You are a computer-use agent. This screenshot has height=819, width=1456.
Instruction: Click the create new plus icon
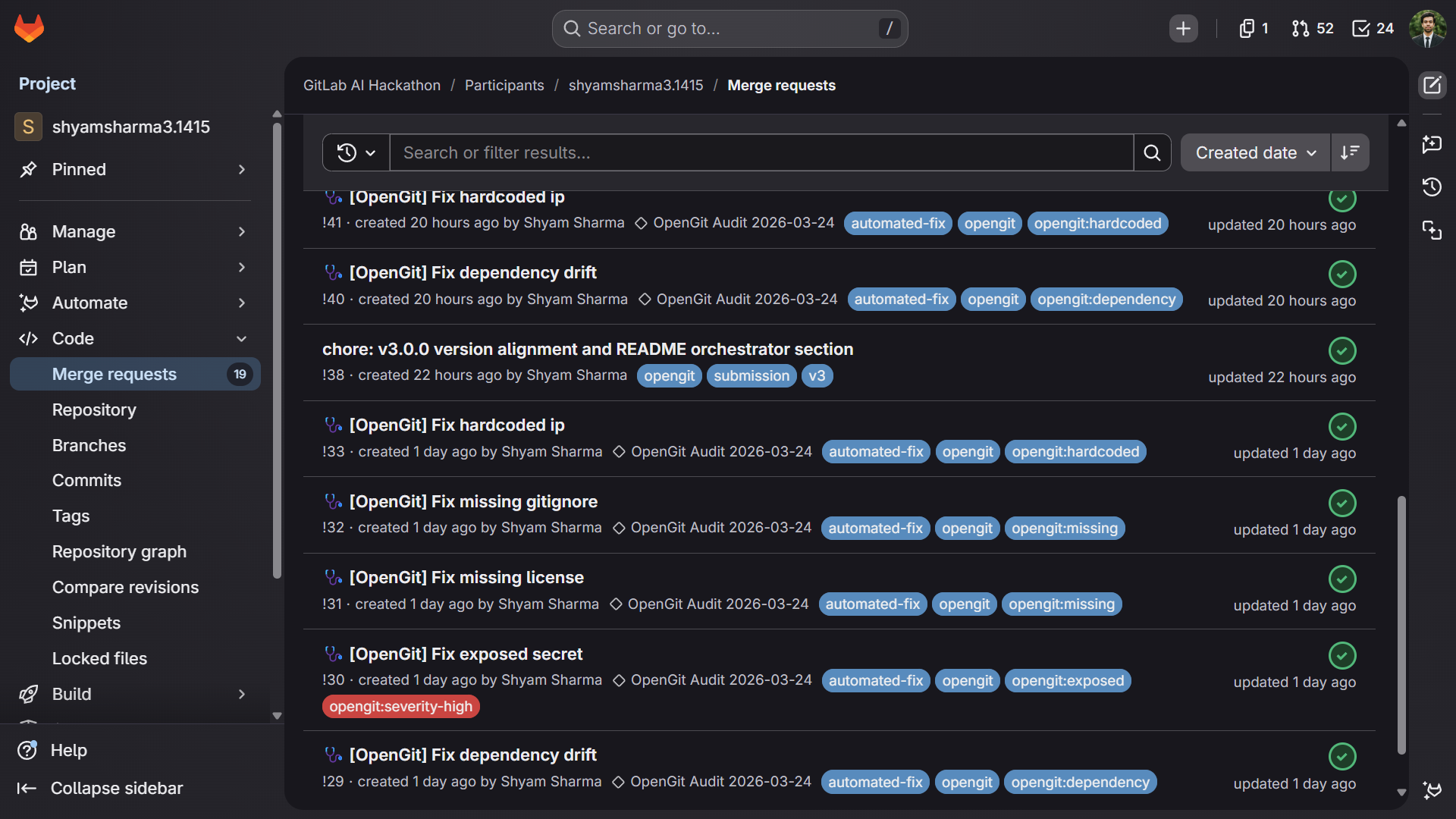click(1183, 29)
